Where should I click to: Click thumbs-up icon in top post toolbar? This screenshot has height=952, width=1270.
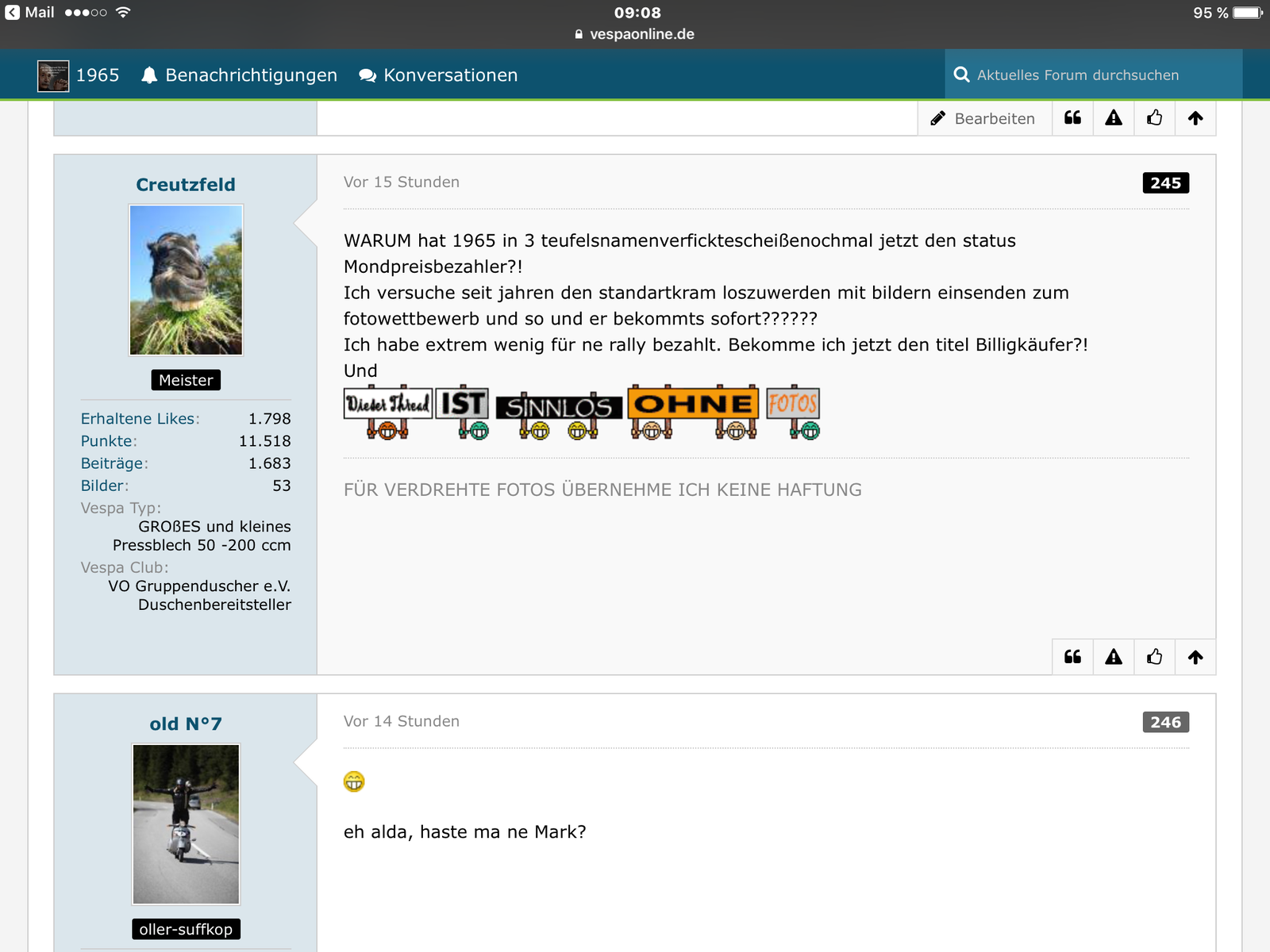[x=1155, y=118]
